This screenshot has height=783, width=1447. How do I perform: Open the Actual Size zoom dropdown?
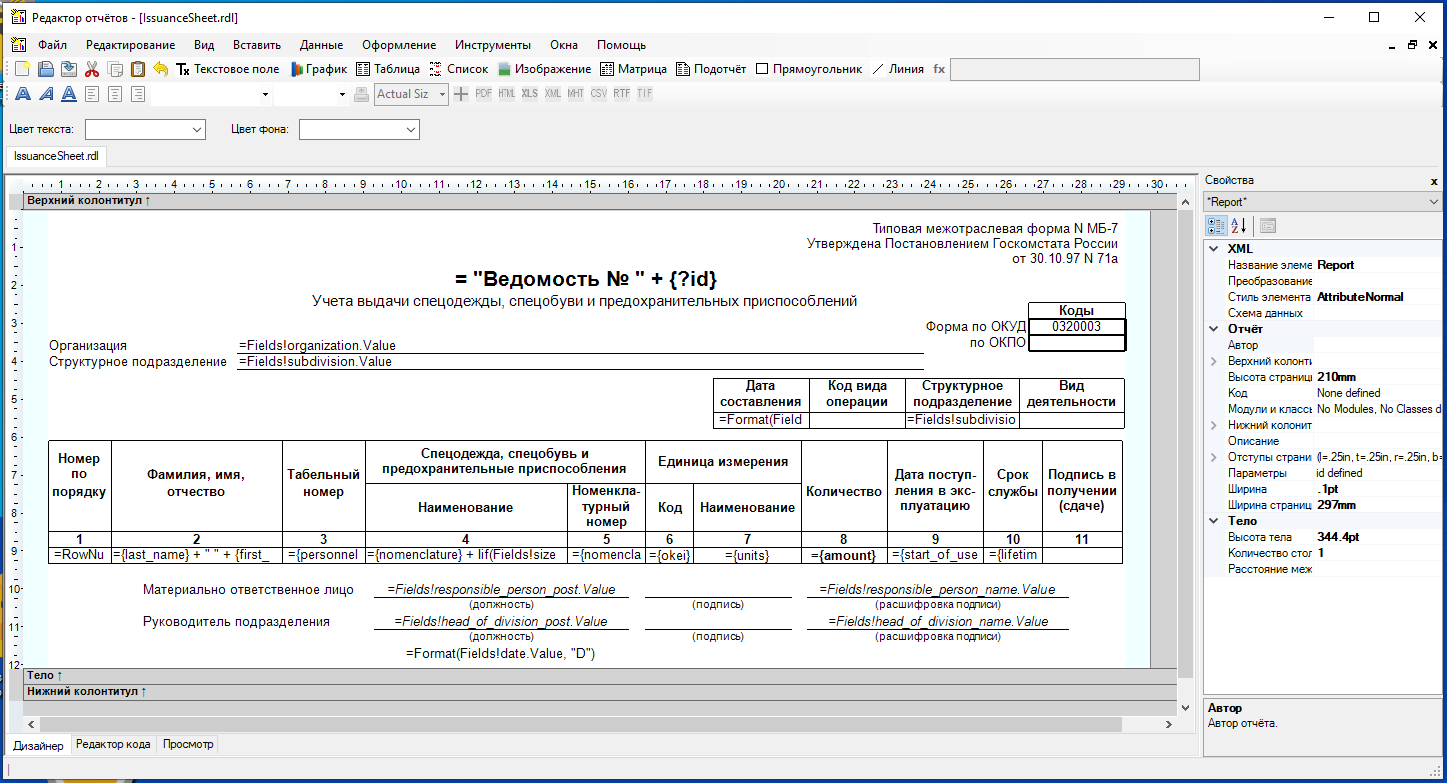[441, 94]
